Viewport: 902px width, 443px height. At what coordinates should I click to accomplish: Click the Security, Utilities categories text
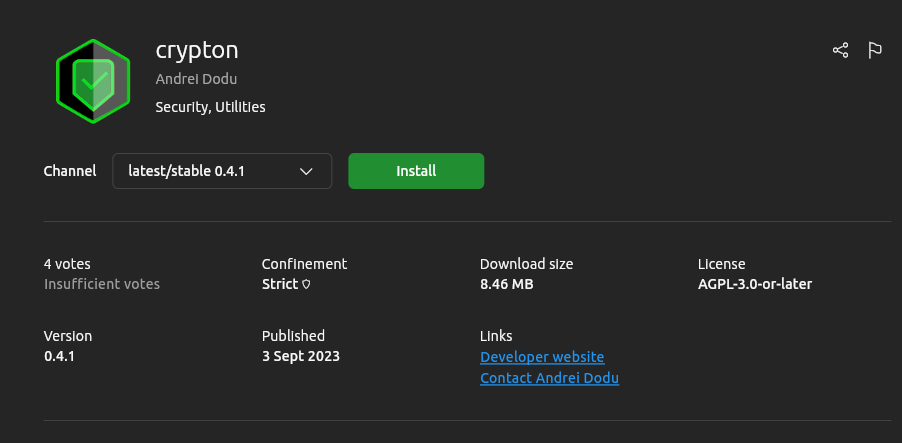(x=210, y=106)
